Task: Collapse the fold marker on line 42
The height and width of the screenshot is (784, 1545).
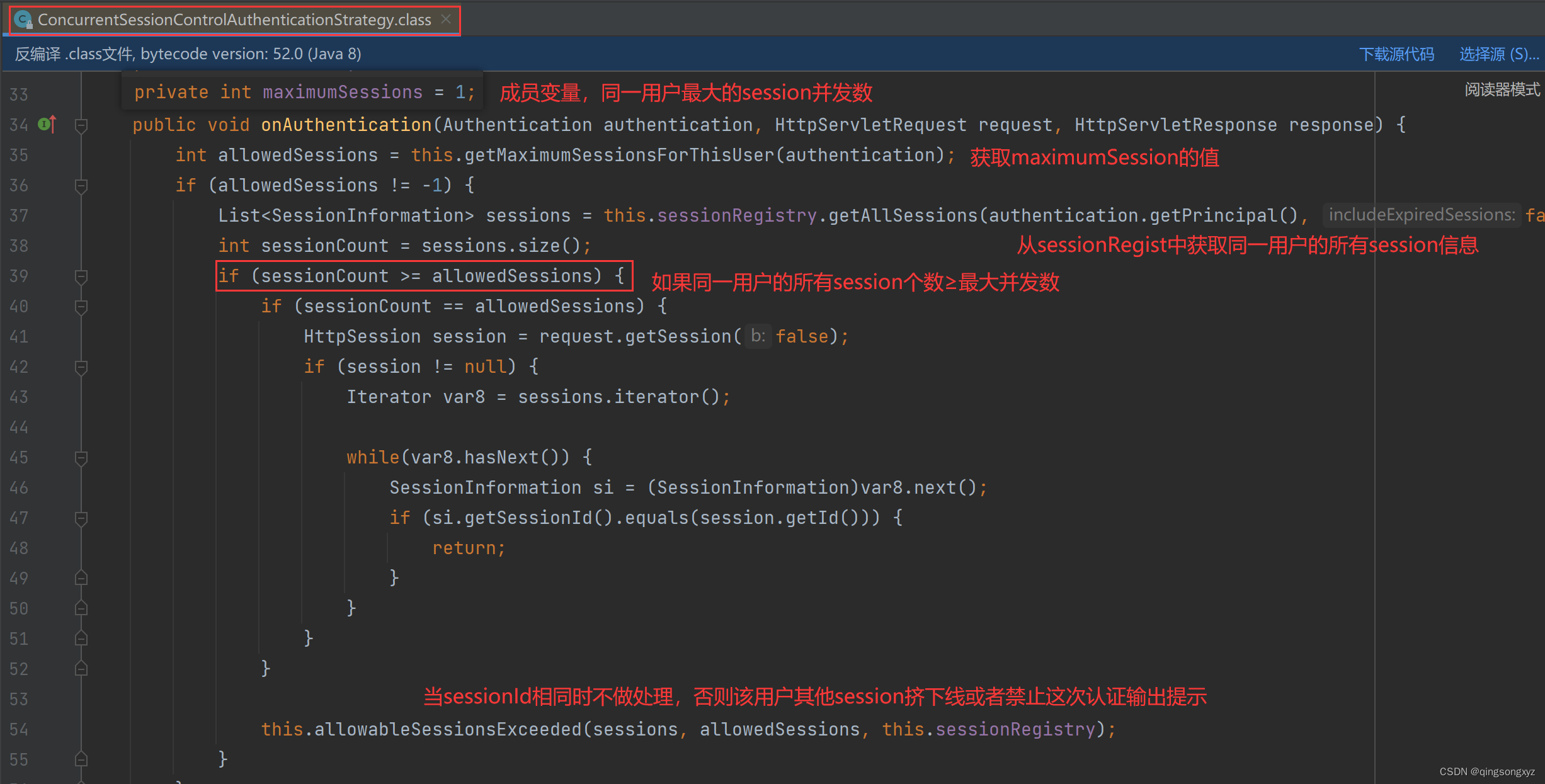Action: [81, 367]
